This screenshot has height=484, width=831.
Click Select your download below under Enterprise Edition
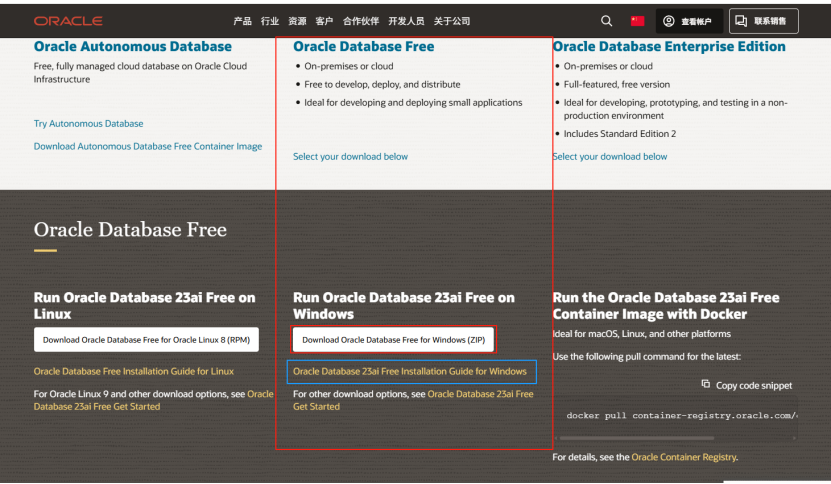point(610,157)
